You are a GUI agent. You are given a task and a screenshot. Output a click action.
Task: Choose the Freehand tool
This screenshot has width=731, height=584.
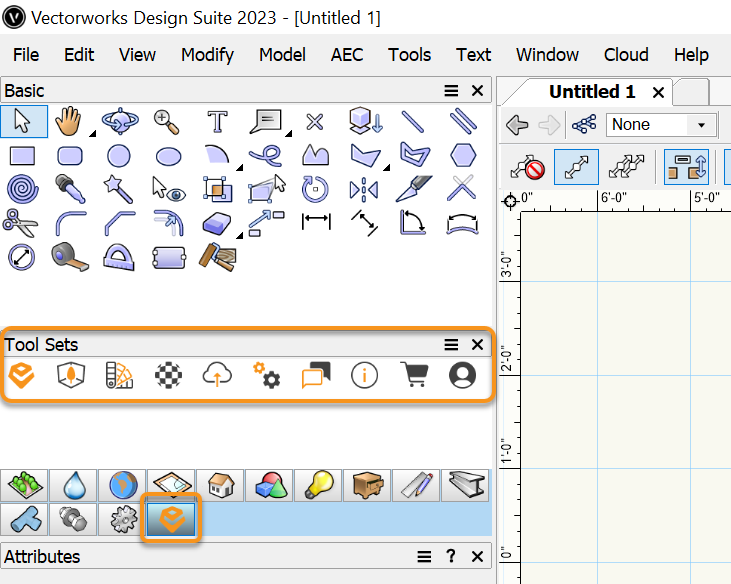click(266, 156)
